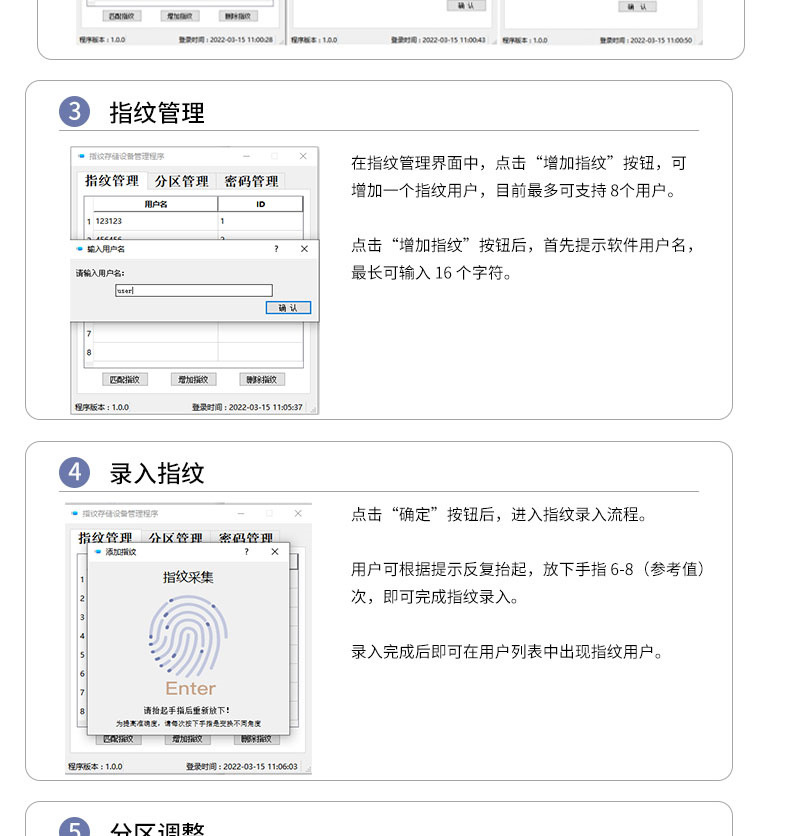Select the ID cell of user 123123

(261, 221)
